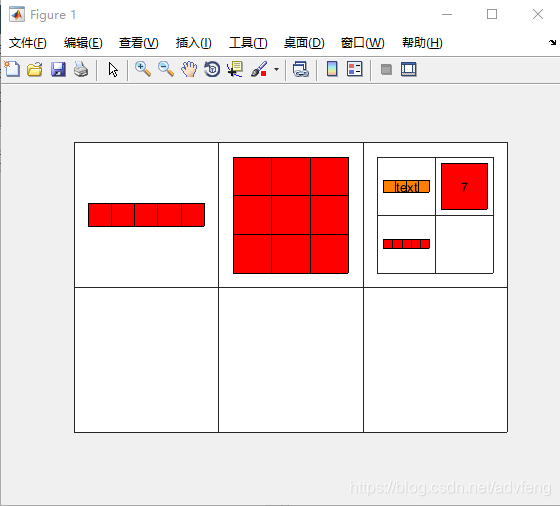
Task: Select the Brush data tool
Action: (x=259, y=69)
